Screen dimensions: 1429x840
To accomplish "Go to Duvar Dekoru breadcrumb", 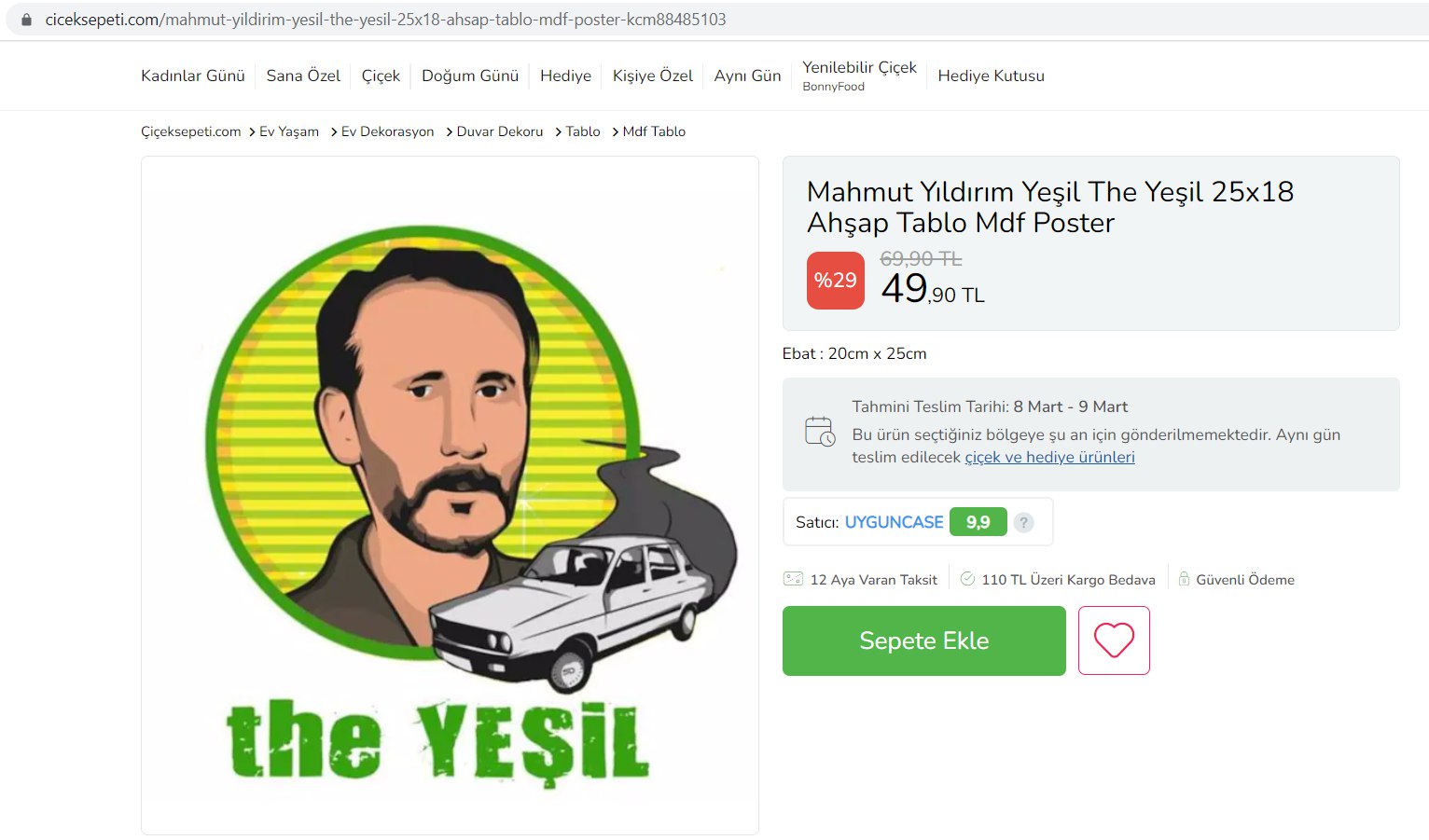I will [x=500, y=131].
